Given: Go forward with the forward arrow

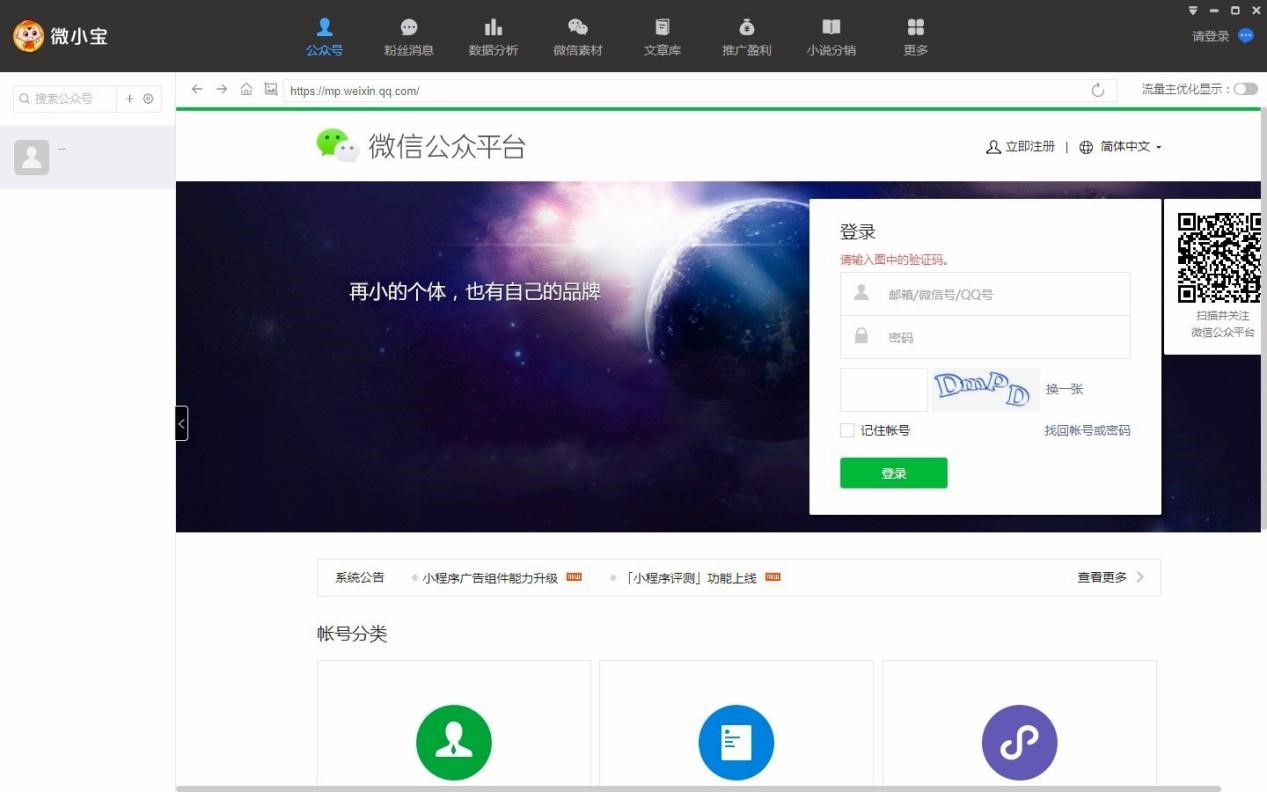Looking at the screenshot, I should pyautogui.click(x=222, y=89).
